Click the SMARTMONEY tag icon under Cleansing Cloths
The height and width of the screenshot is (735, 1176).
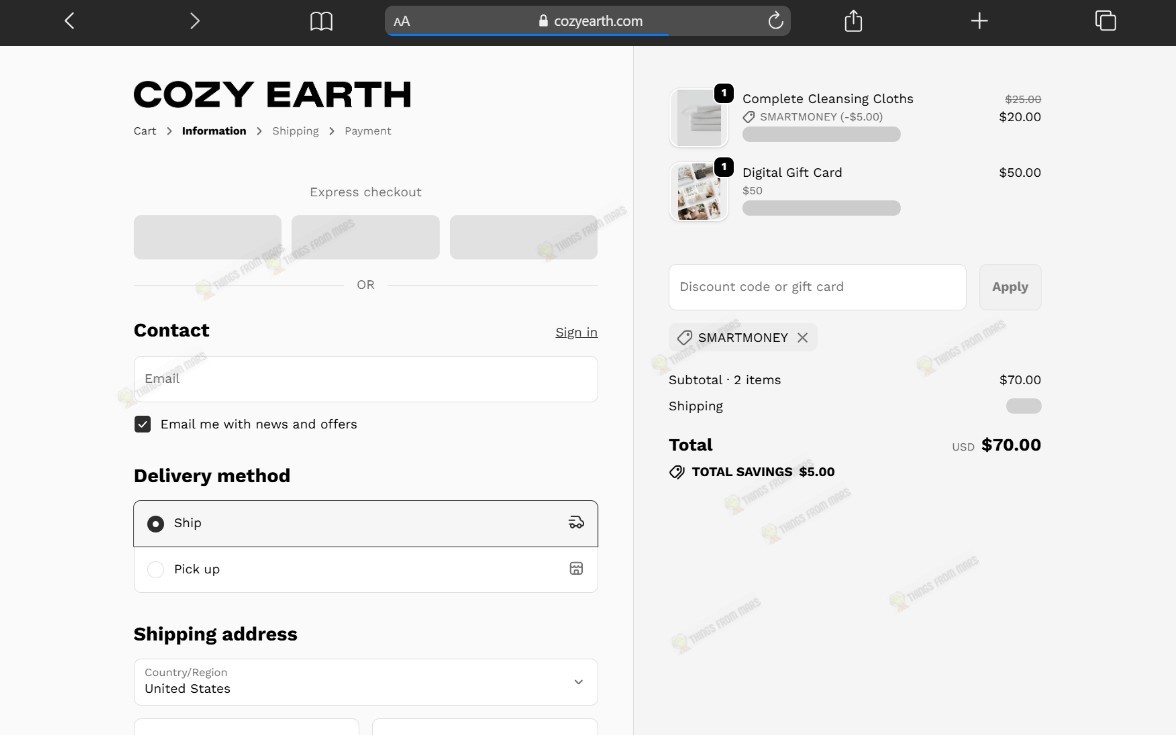(x=748, y=117)
